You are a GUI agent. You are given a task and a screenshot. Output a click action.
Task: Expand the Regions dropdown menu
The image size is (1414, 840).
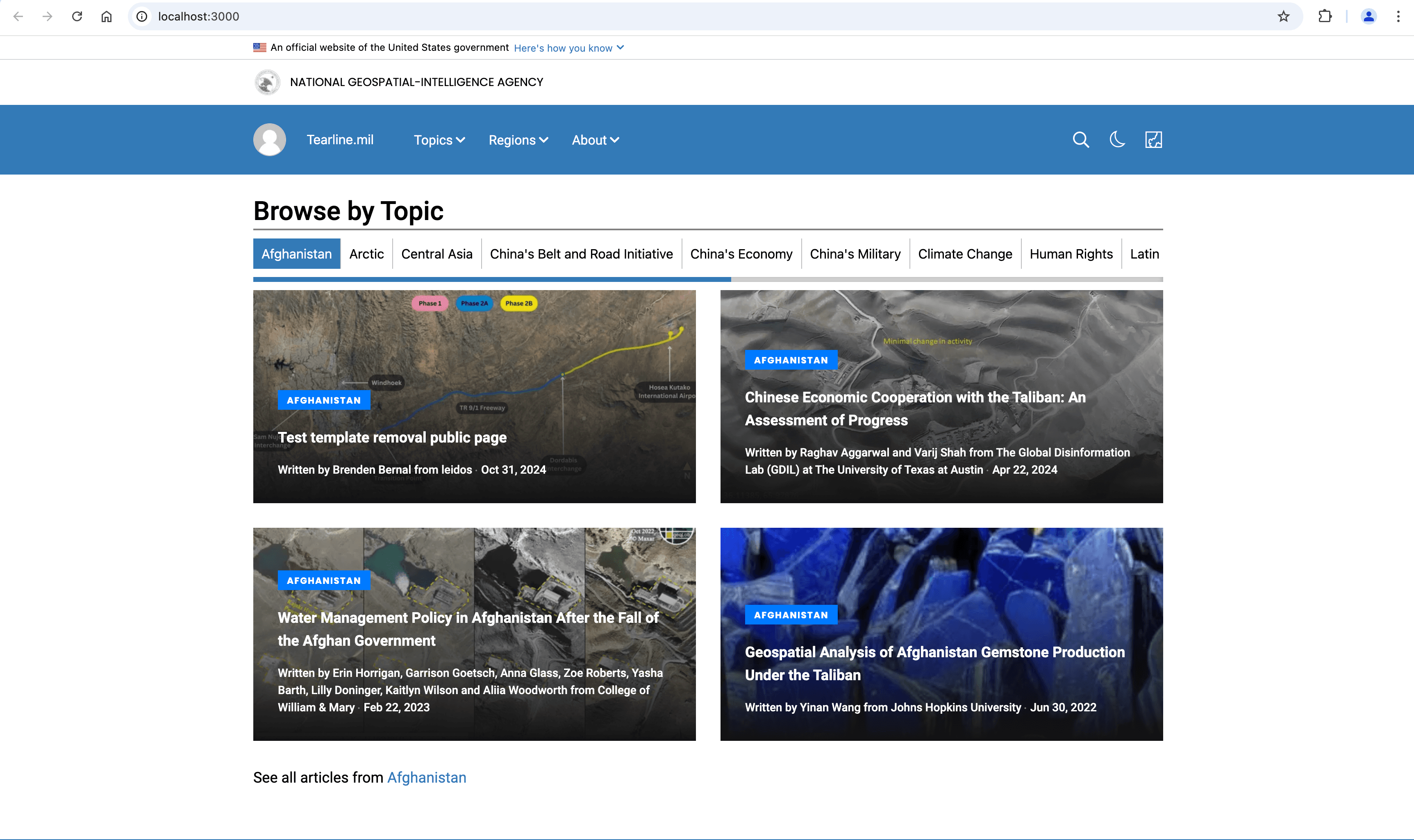click(518, 140)
